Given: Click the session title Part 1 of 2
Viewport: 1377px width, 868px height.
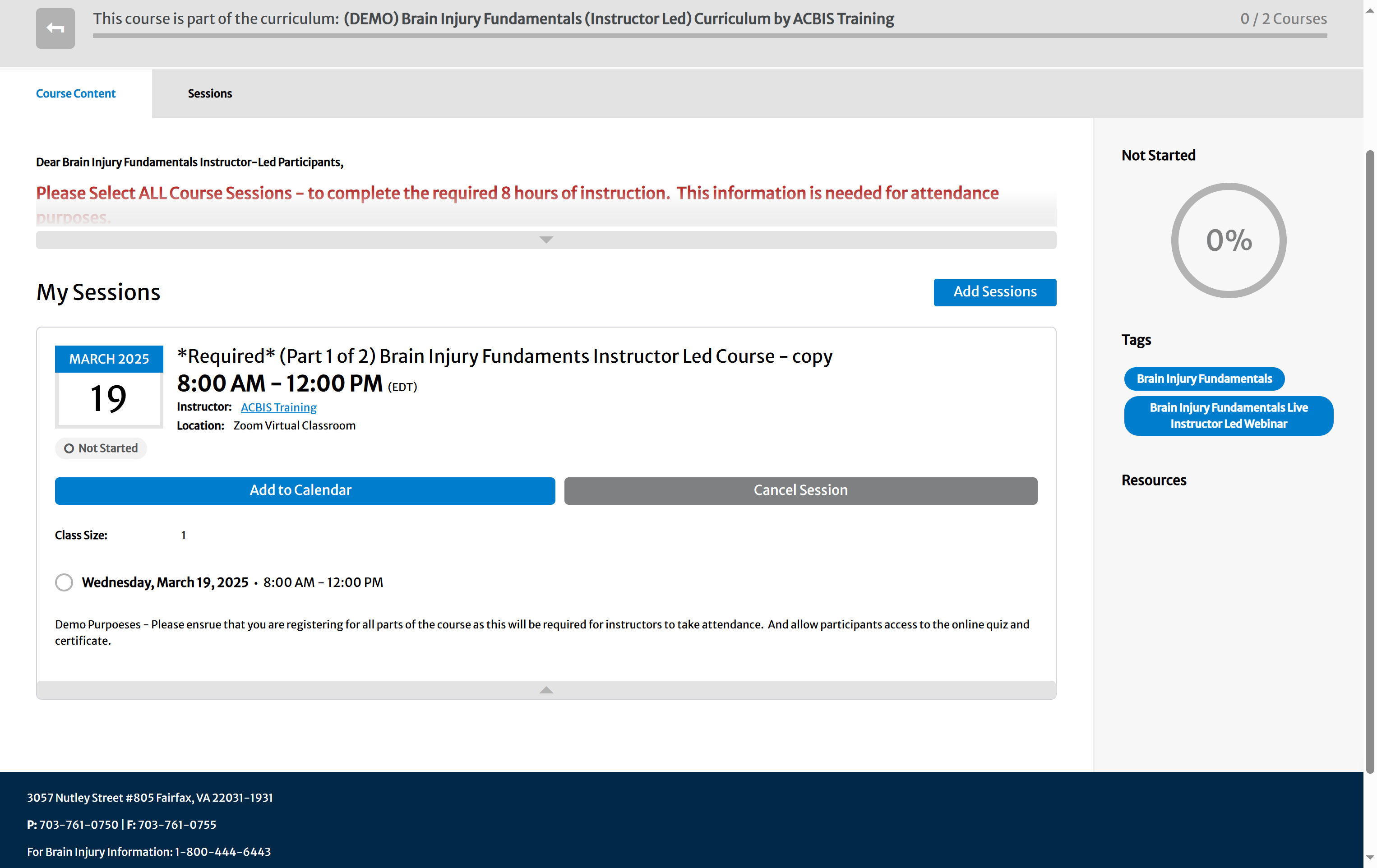Looking at the screenshot, I should pos(504,356).
